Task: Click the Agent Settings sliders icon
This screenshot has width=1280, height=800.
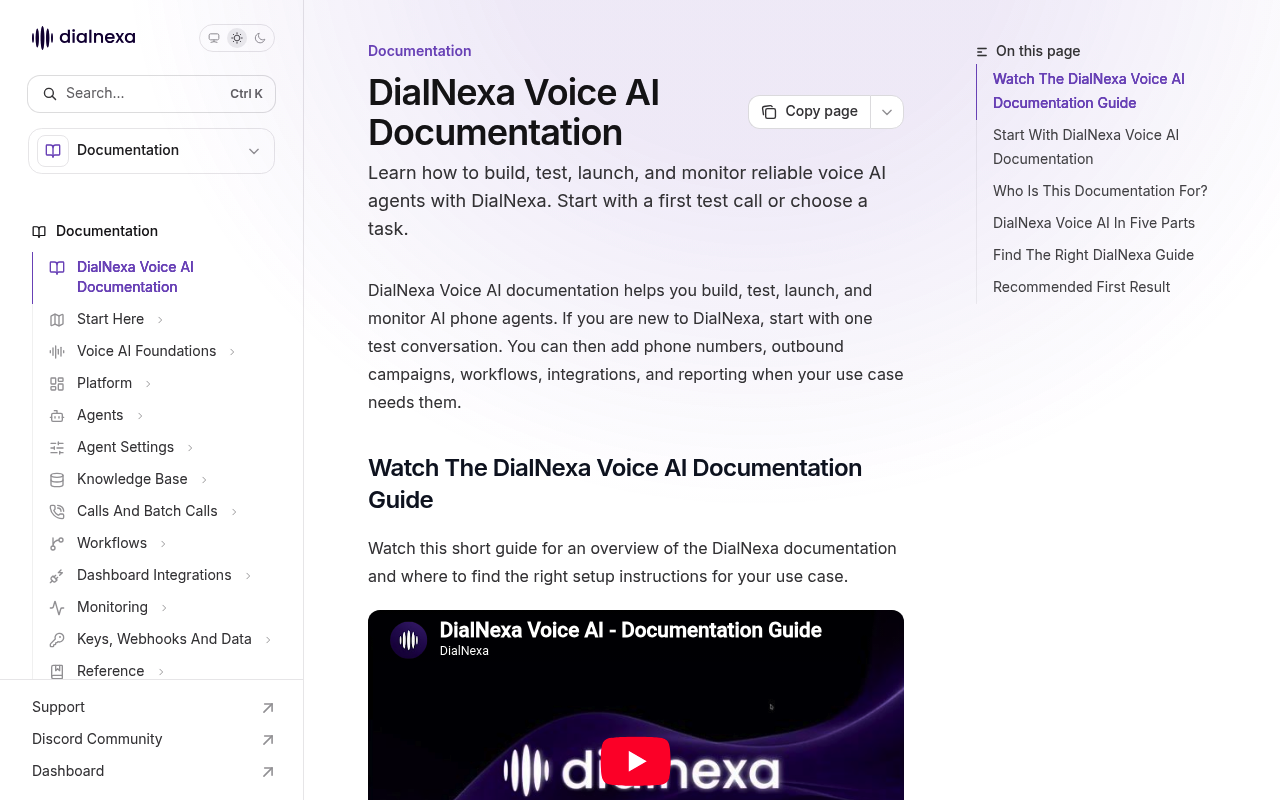Action: (57, 447)
